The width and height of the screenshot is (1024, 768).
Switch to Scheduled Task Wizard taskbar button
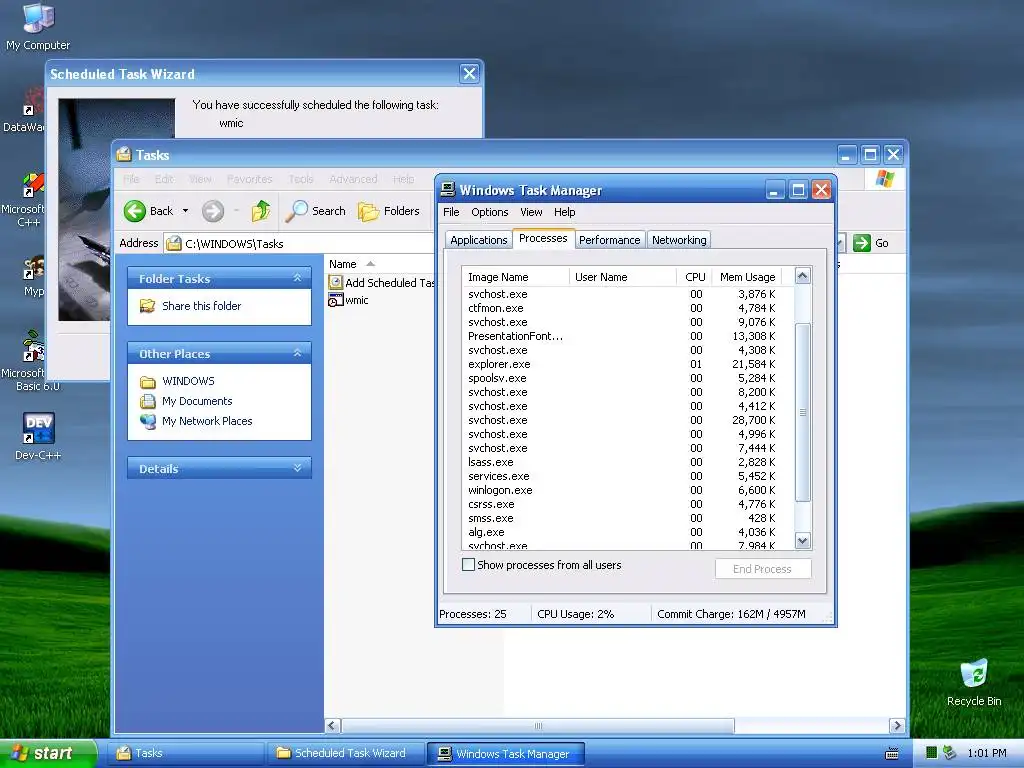(x=346, y=753)
